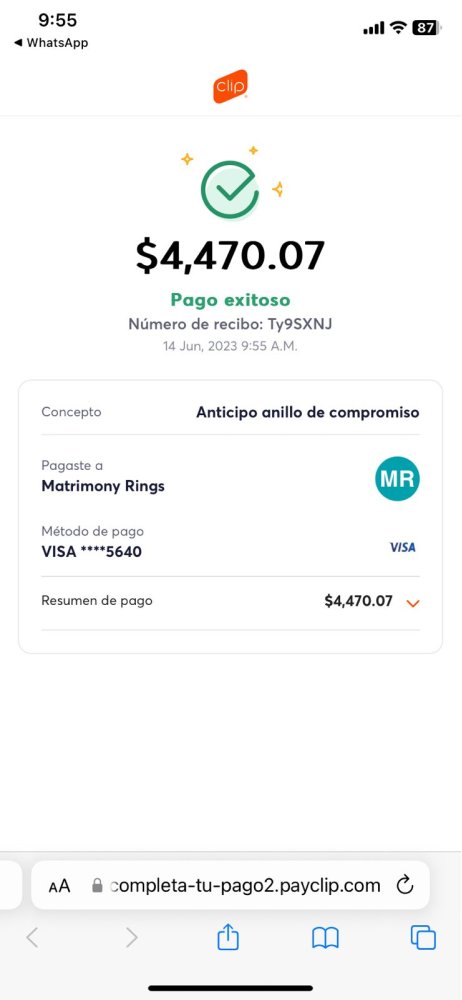Tap the VISA card logo
The image size is (462, 1000).
click(403, 547)
